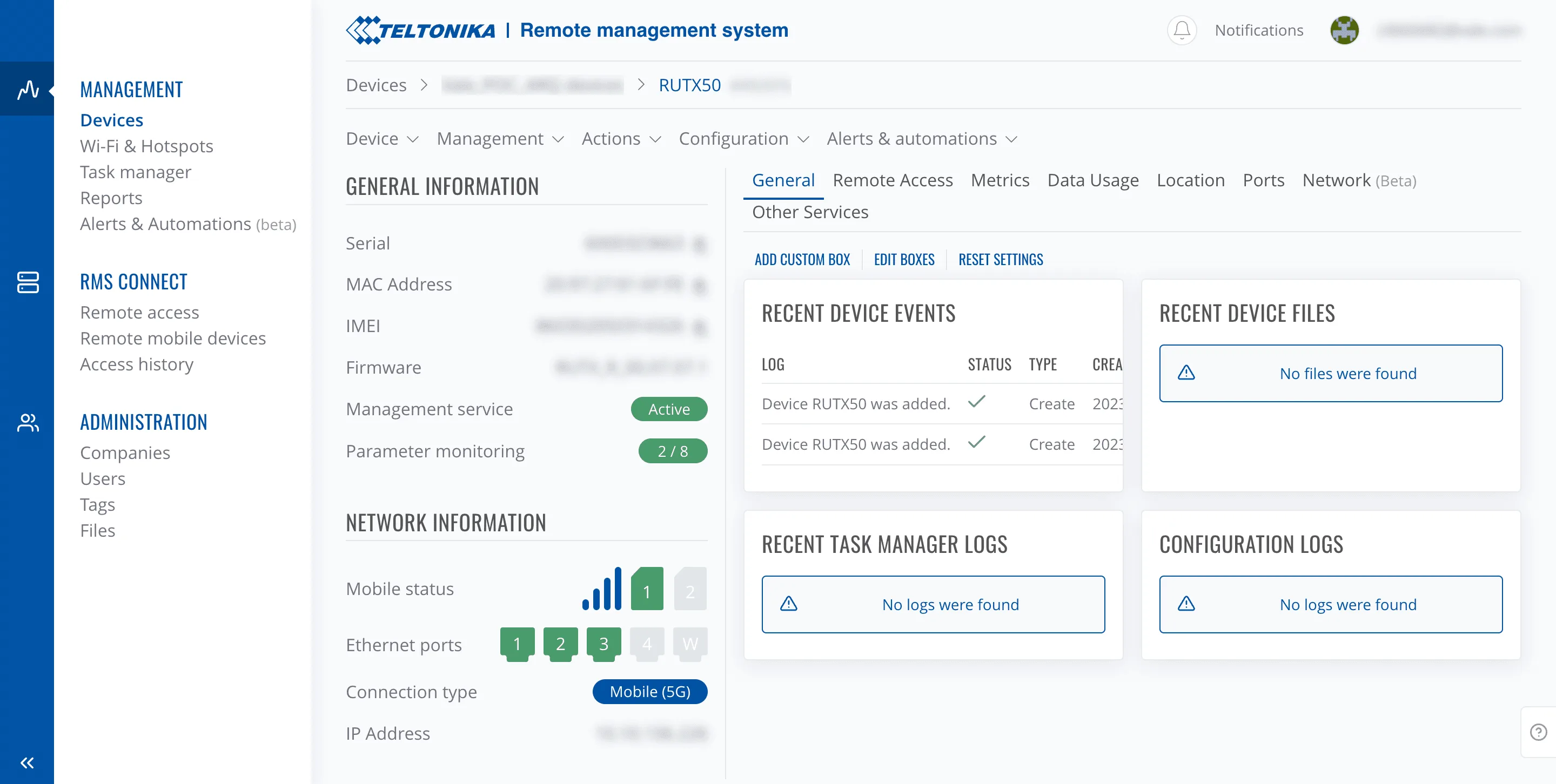
Task: Click the STATUS column header
Action: click(989, 364)
